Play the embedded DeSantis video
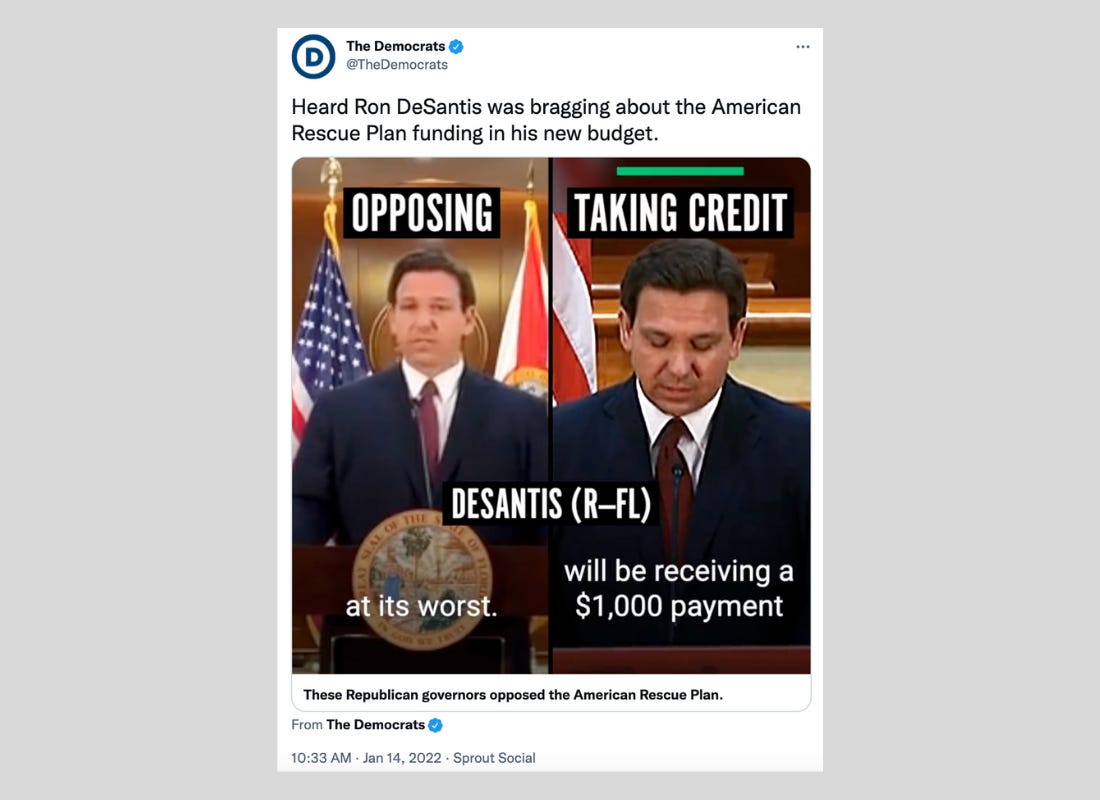The width and height of the screenshot is (1100, 800). tap(551, 415)
